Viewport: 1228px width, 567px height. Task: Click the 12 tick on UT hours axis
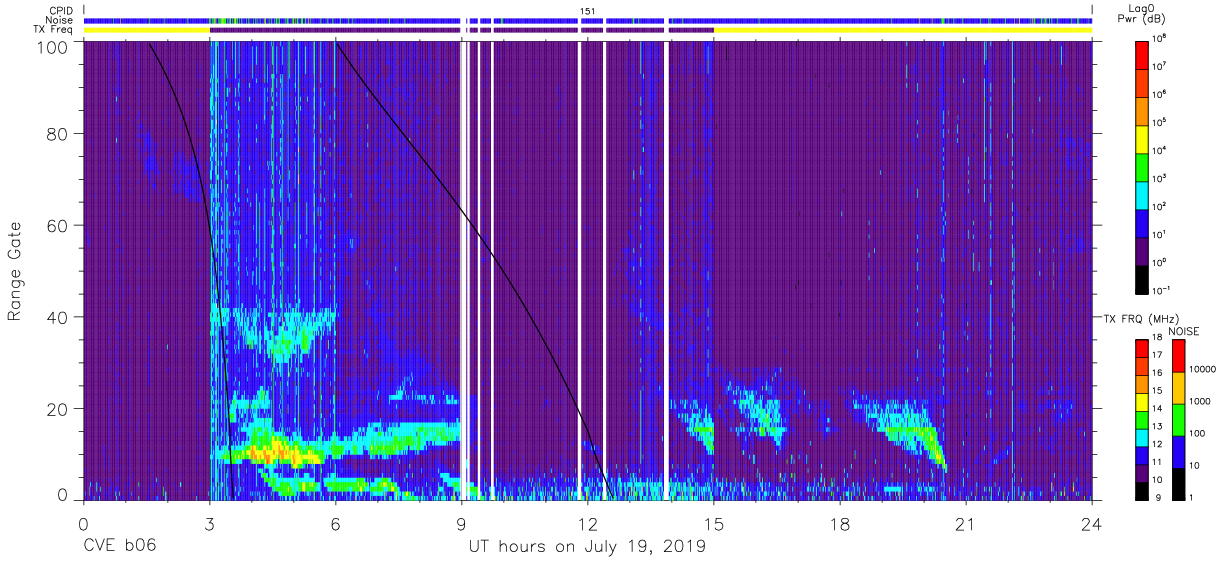click(x=587, y=523)
